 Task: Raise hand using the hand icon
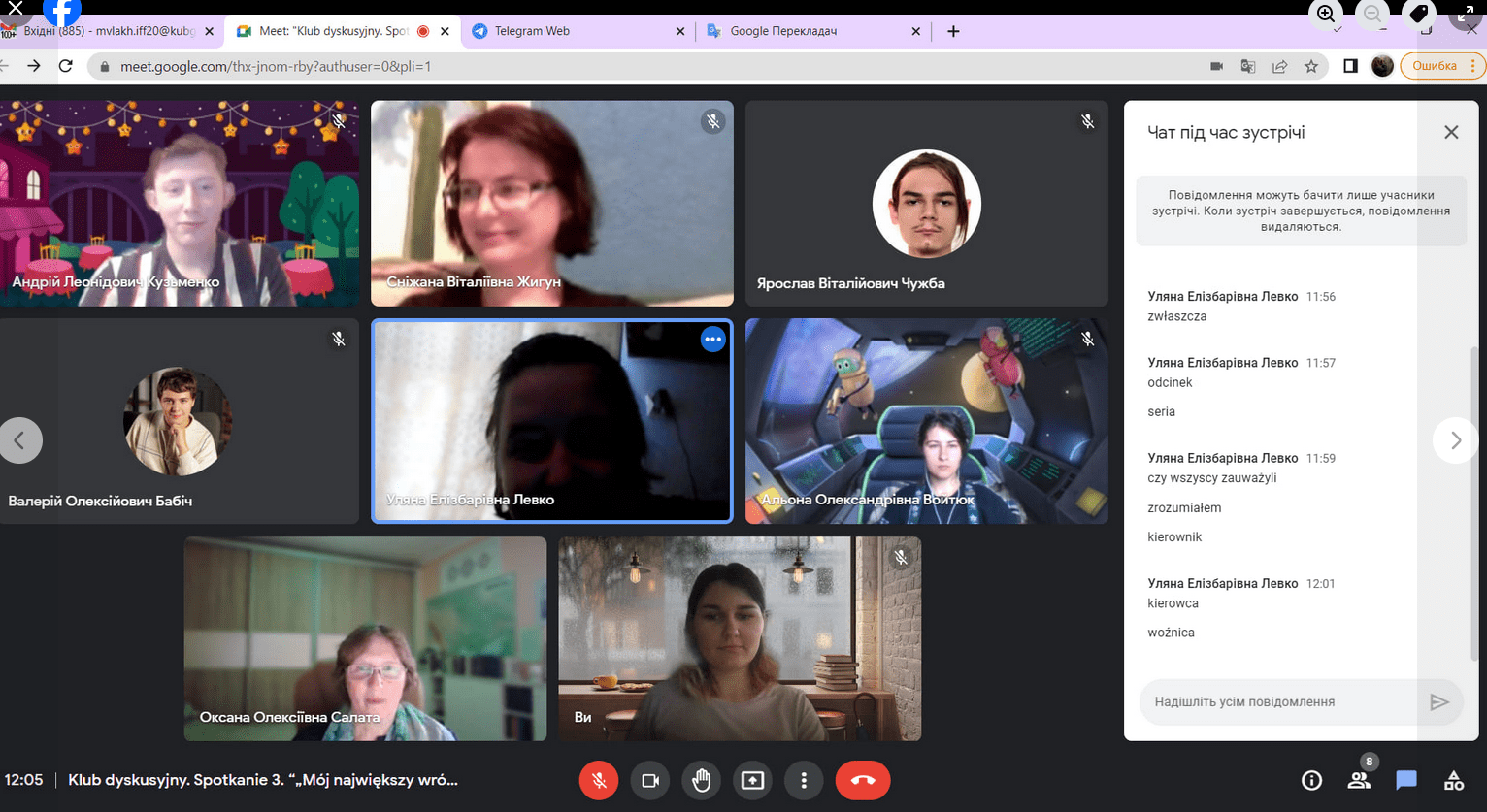coord(702,780)
